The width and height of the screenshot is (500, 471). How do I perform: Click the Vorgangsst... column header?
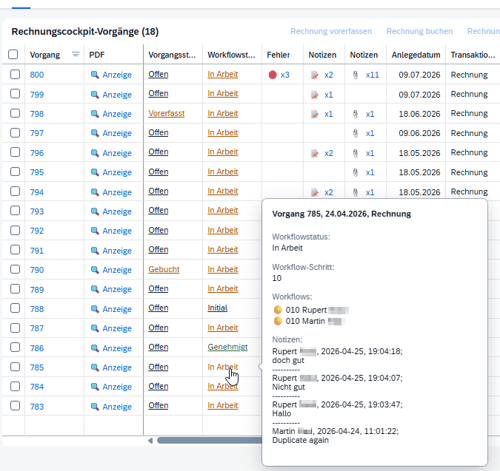[172, 55]
